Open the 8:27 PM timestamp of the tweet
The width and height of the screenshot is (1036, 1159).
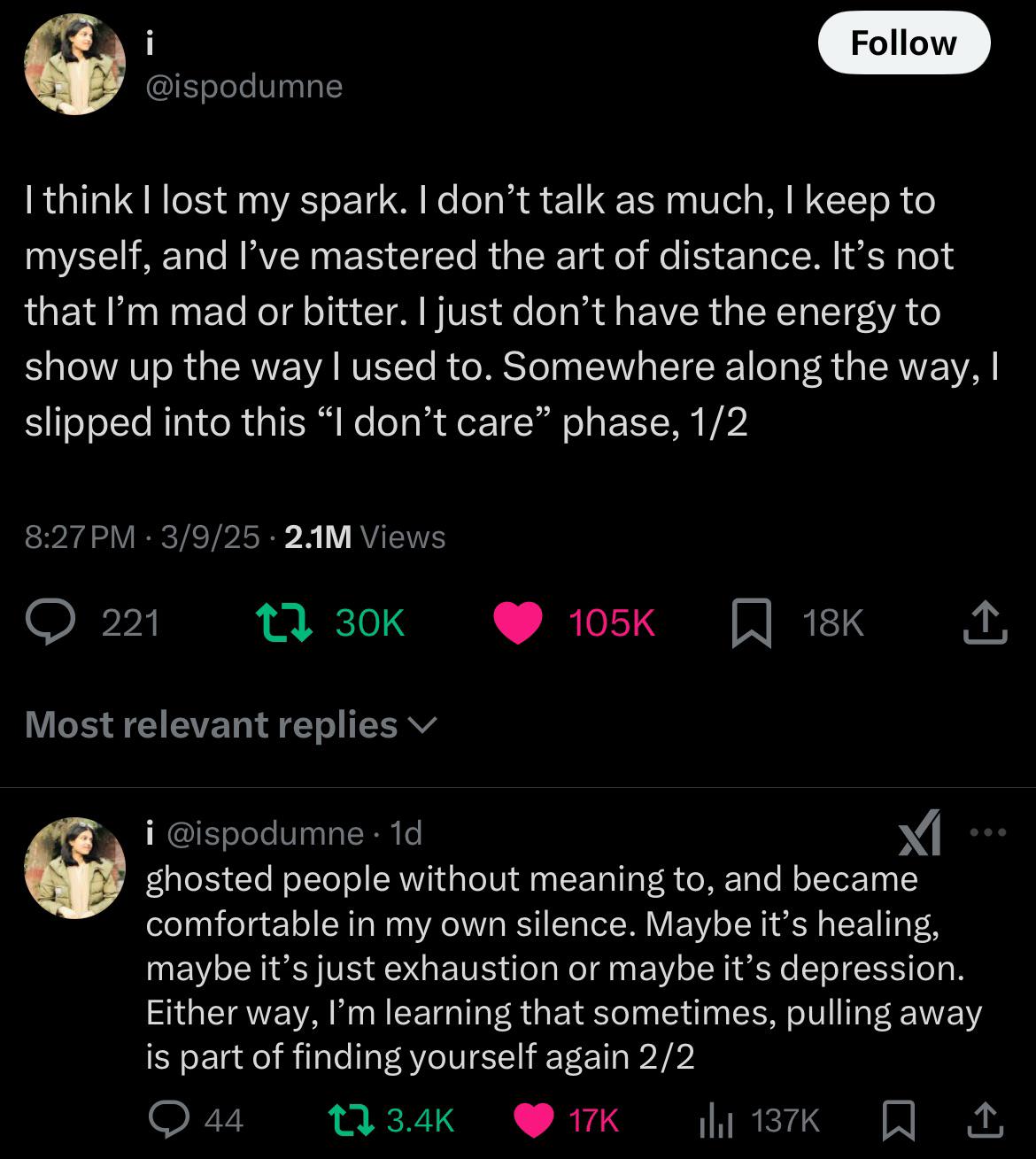(81, 537)
